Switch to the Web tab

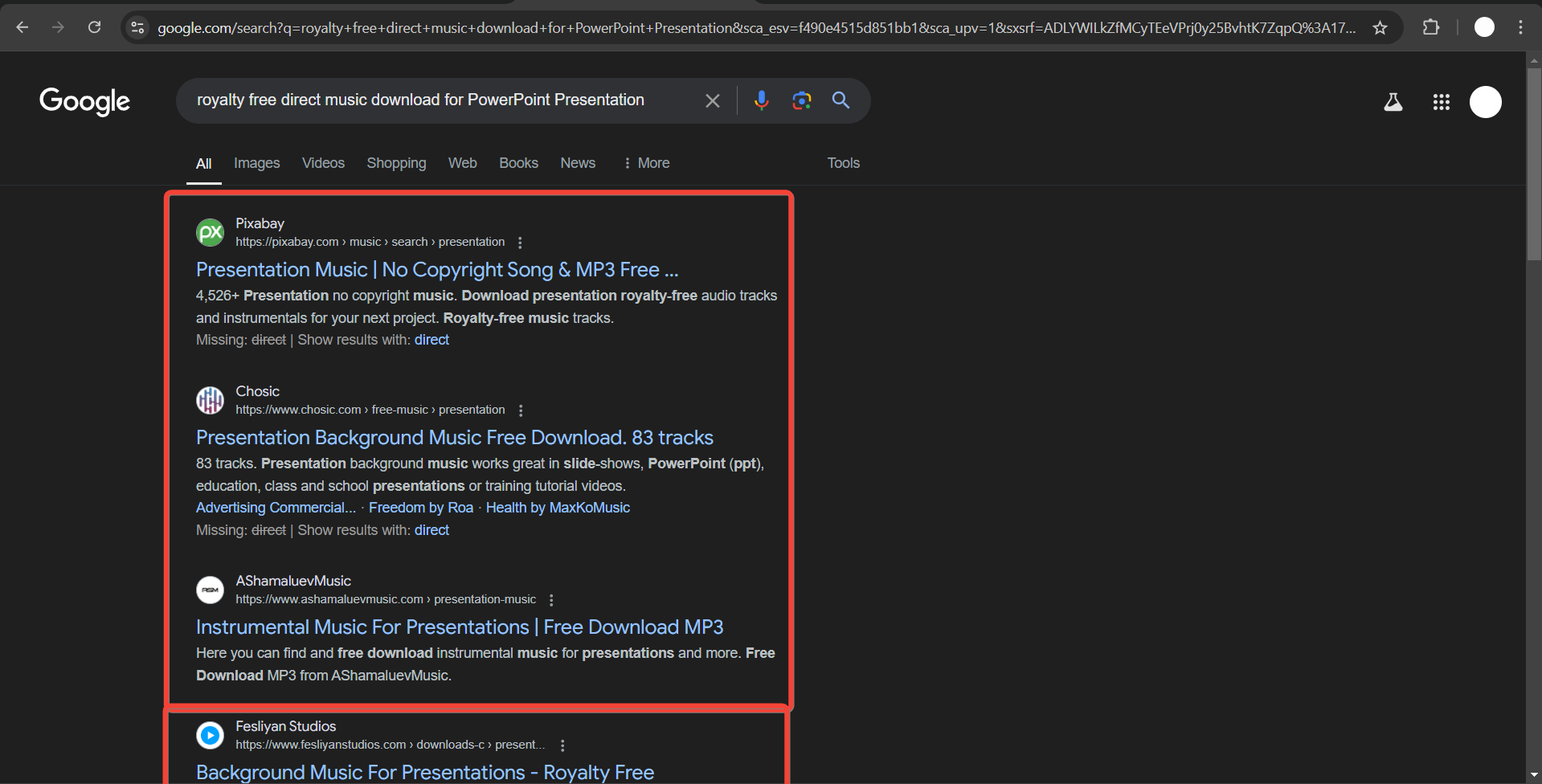coord(463,163)
